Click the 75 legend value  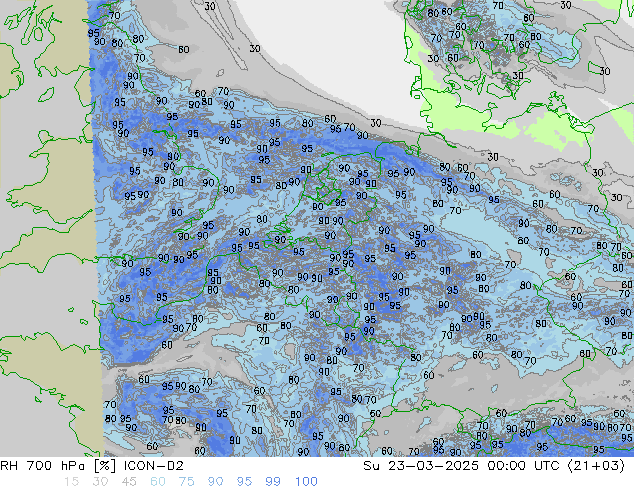[x=186, y=481]
